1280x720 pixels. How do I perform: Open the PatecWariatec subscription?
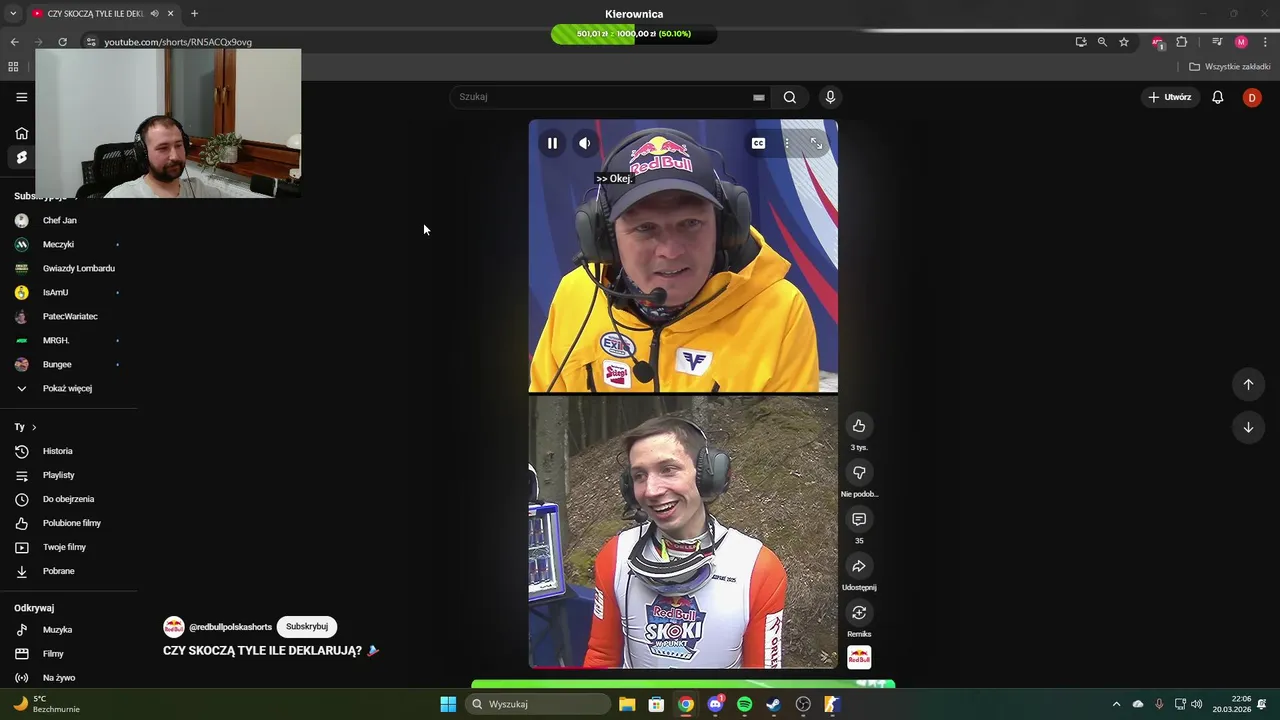(x=68, y=316)
